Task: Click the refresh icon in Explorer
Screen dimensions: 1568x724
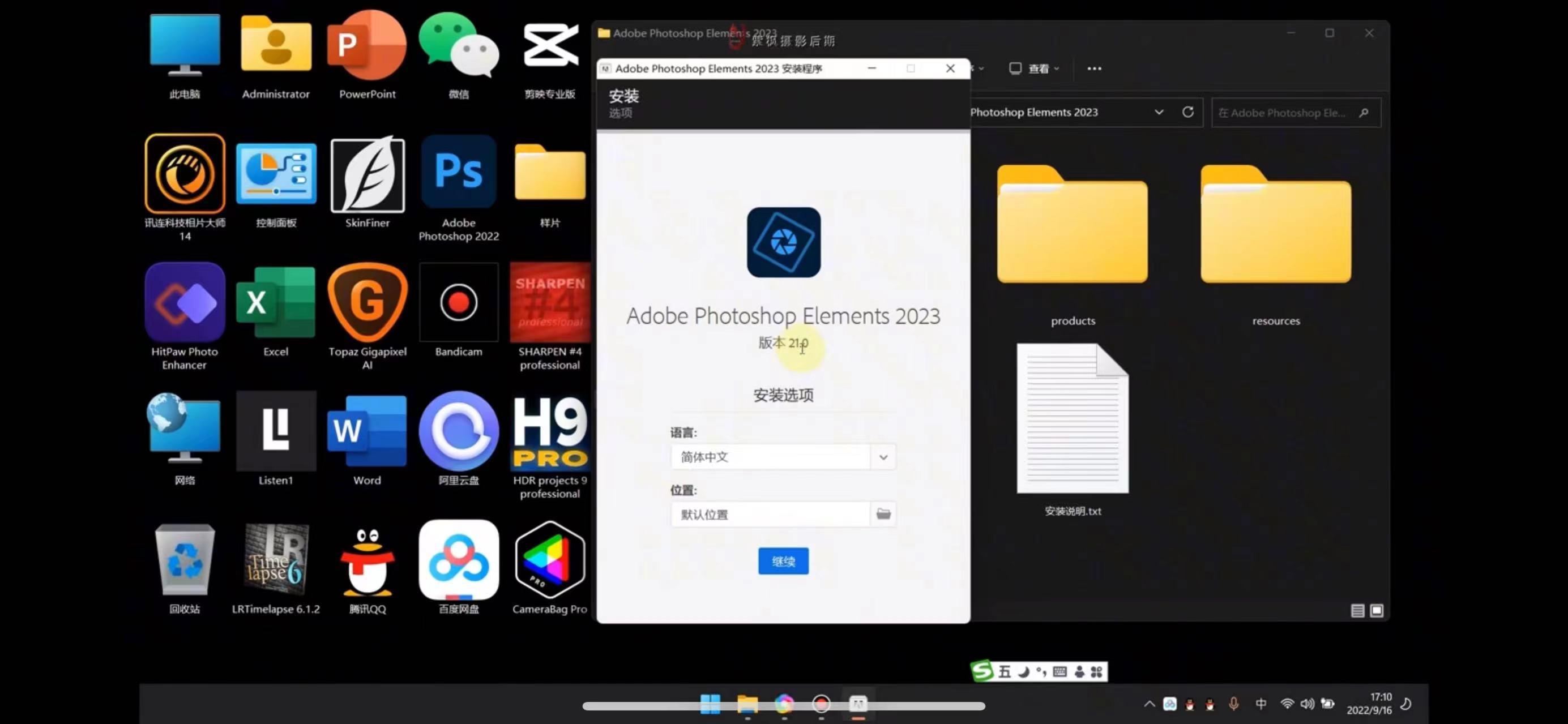Action: tap(1187, 113)
